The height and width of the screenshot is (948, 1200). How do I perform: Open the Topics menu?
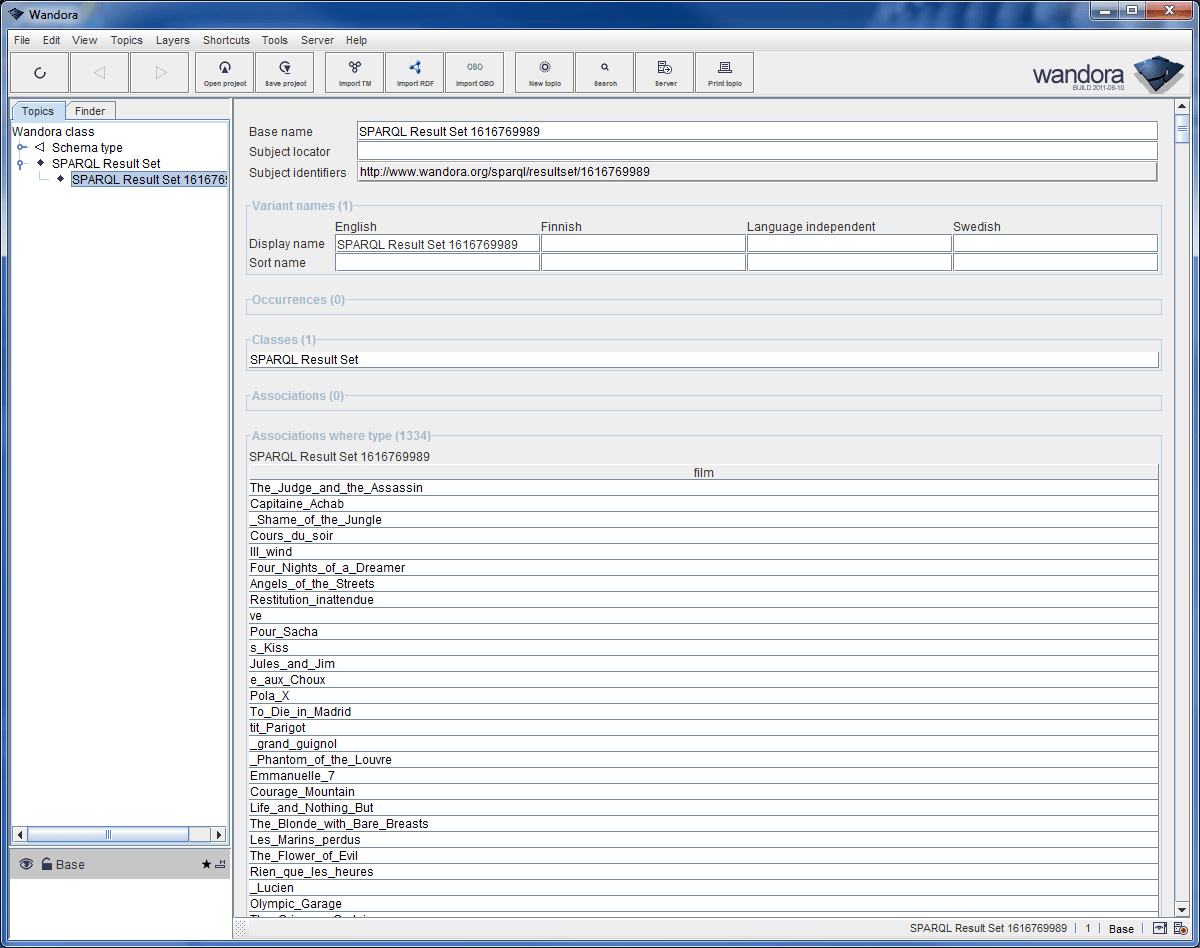[x=126, y=40]
